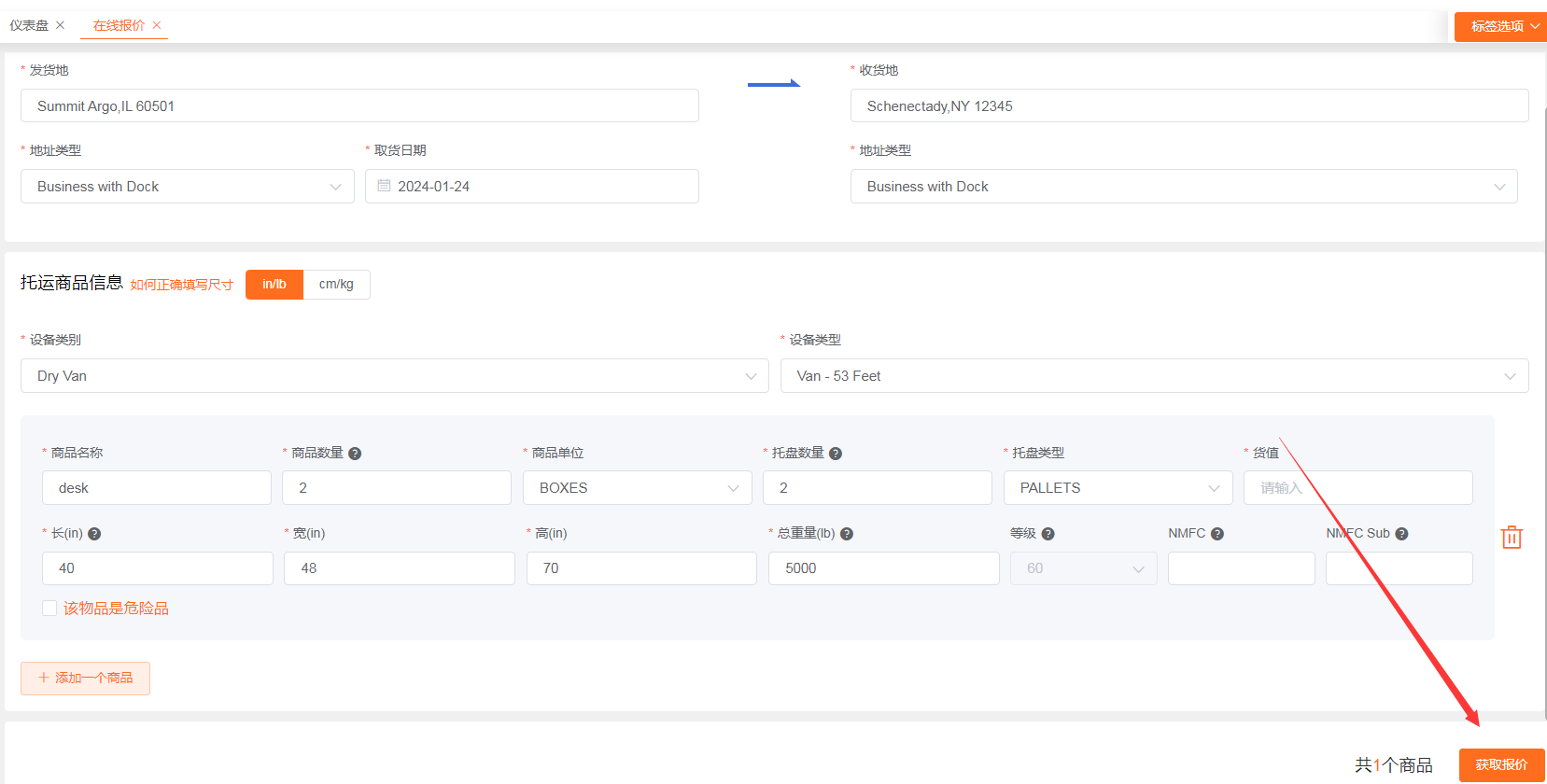Check the 该物品是危险品 checkbox
Viewport: 1547px width, 784px height.
point(49,609)
